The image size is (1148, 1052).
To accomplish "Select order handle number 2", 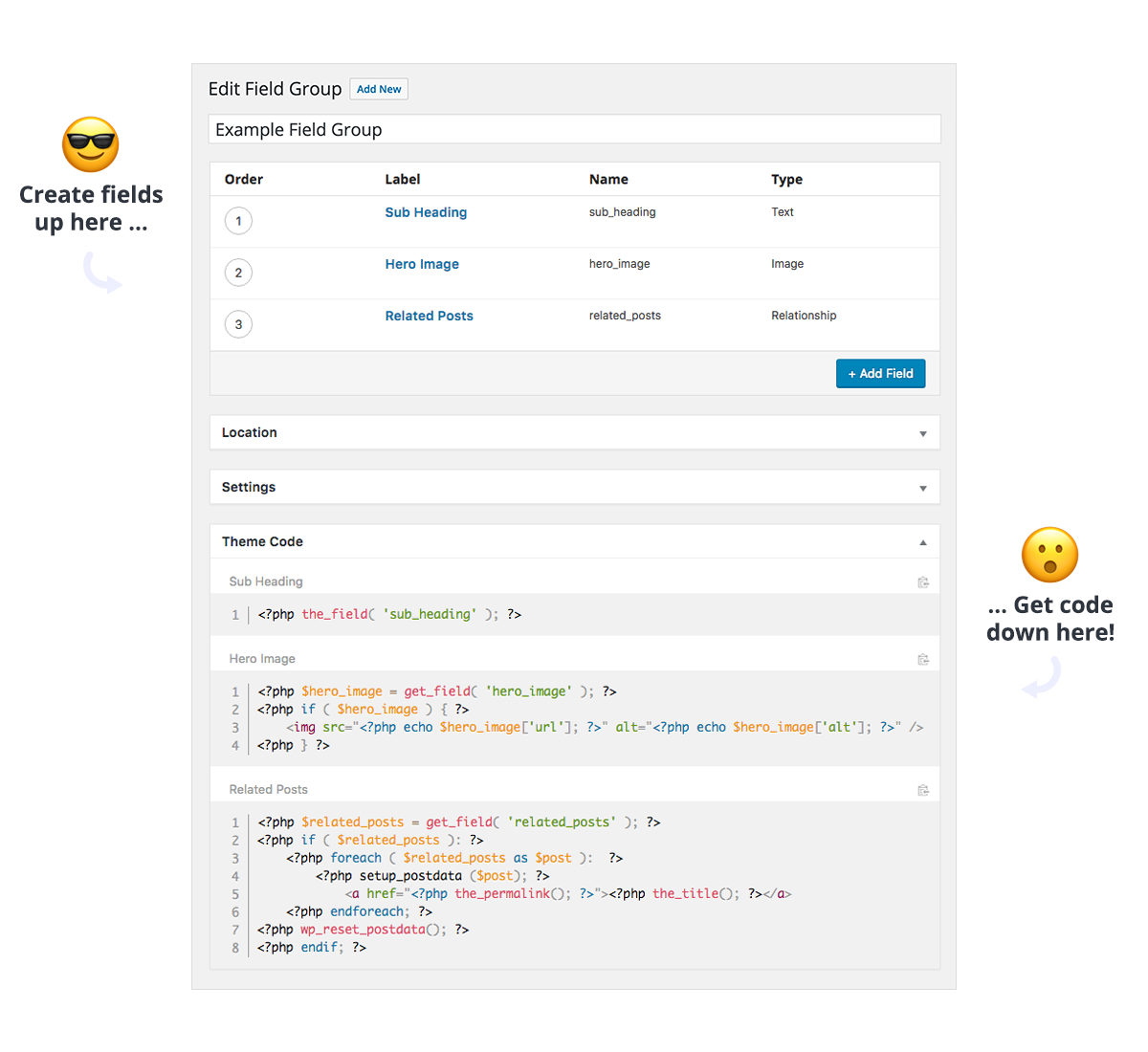I will 238,273.
